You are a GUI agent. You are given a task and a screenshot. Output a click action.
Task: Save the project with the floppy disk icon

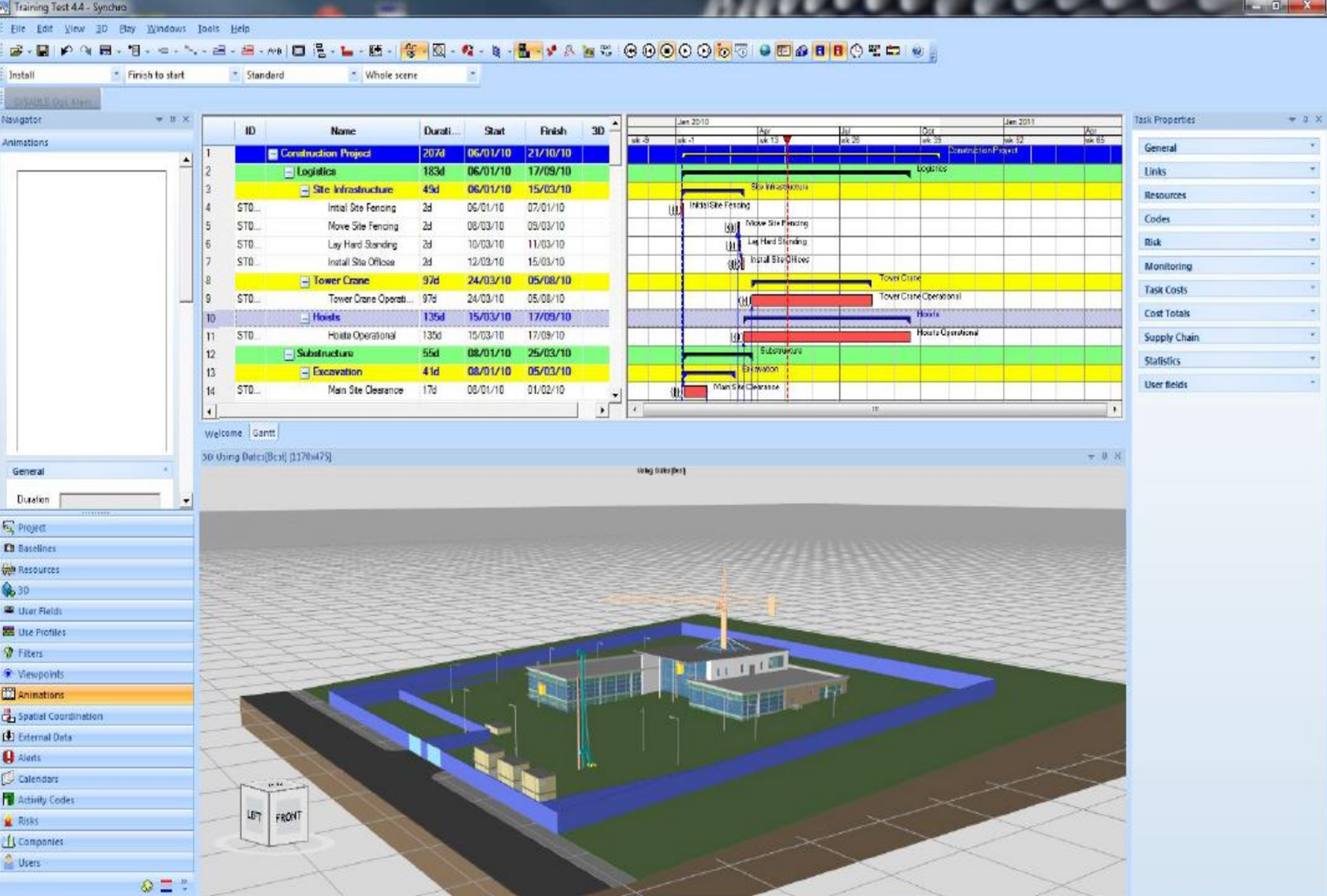coord(43,51)
